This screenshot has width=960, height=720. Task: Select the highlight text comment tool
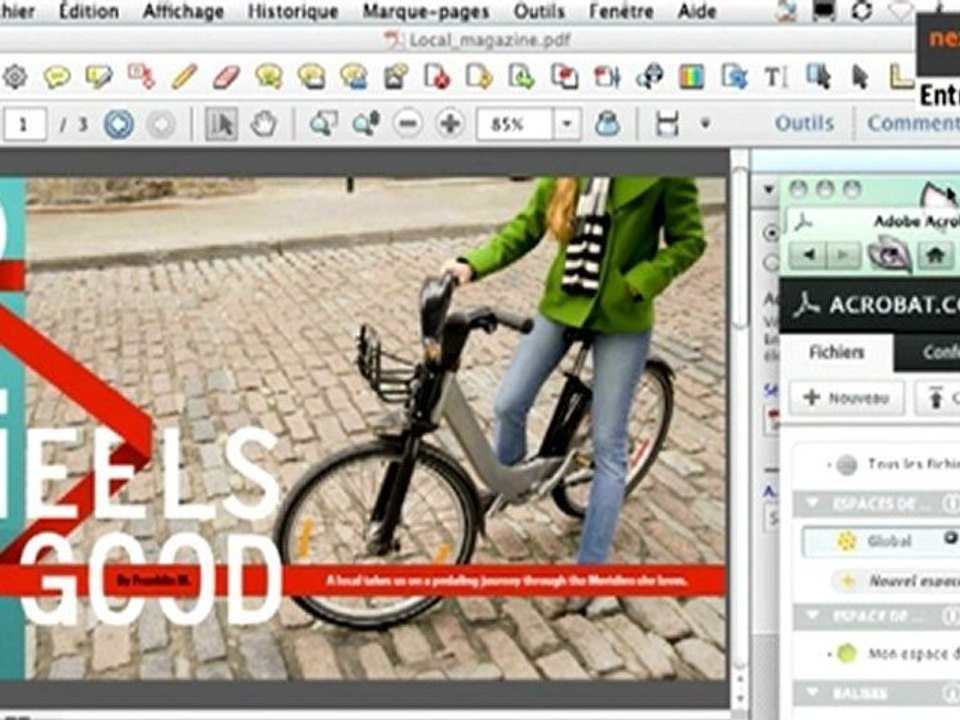point(99,77)
